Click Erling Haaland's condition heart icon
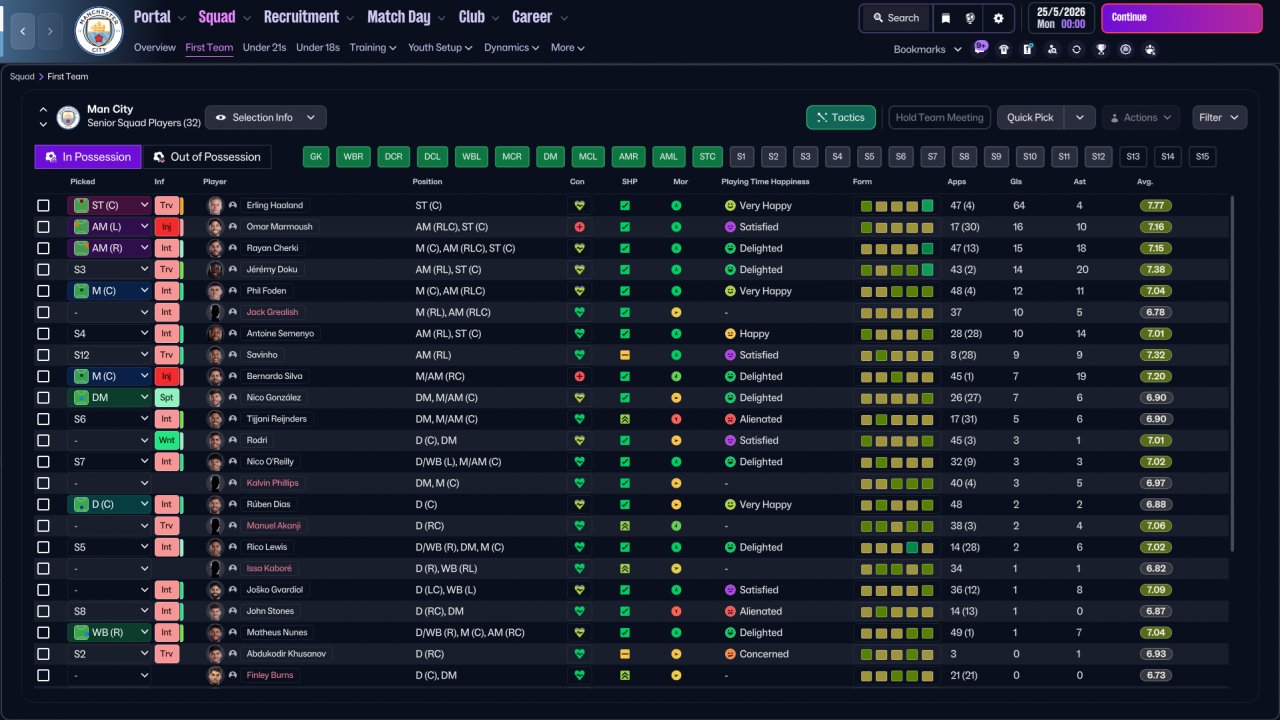Screen dimensions: 1280x720 (578, 206)
